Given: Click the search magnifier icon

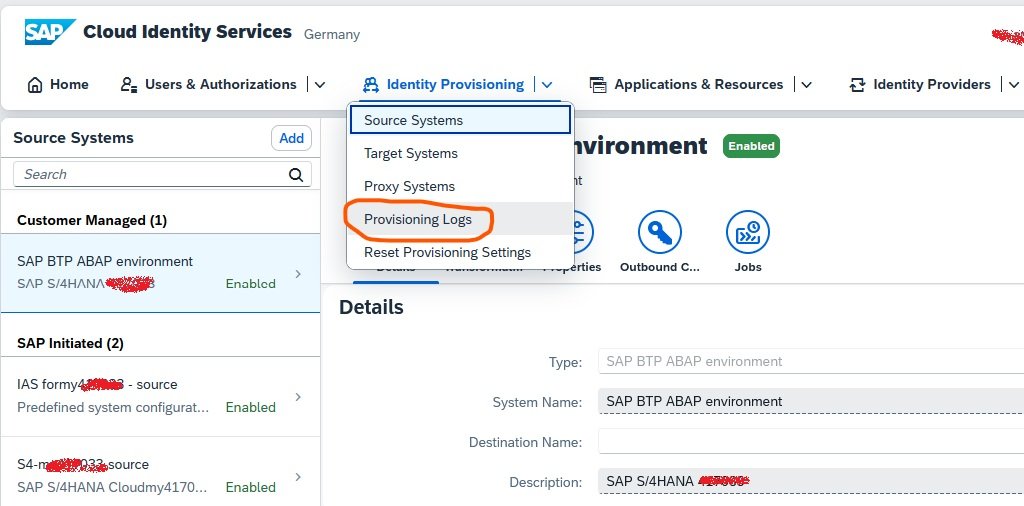Looking at the screenshot, I should tap(295, 174).
